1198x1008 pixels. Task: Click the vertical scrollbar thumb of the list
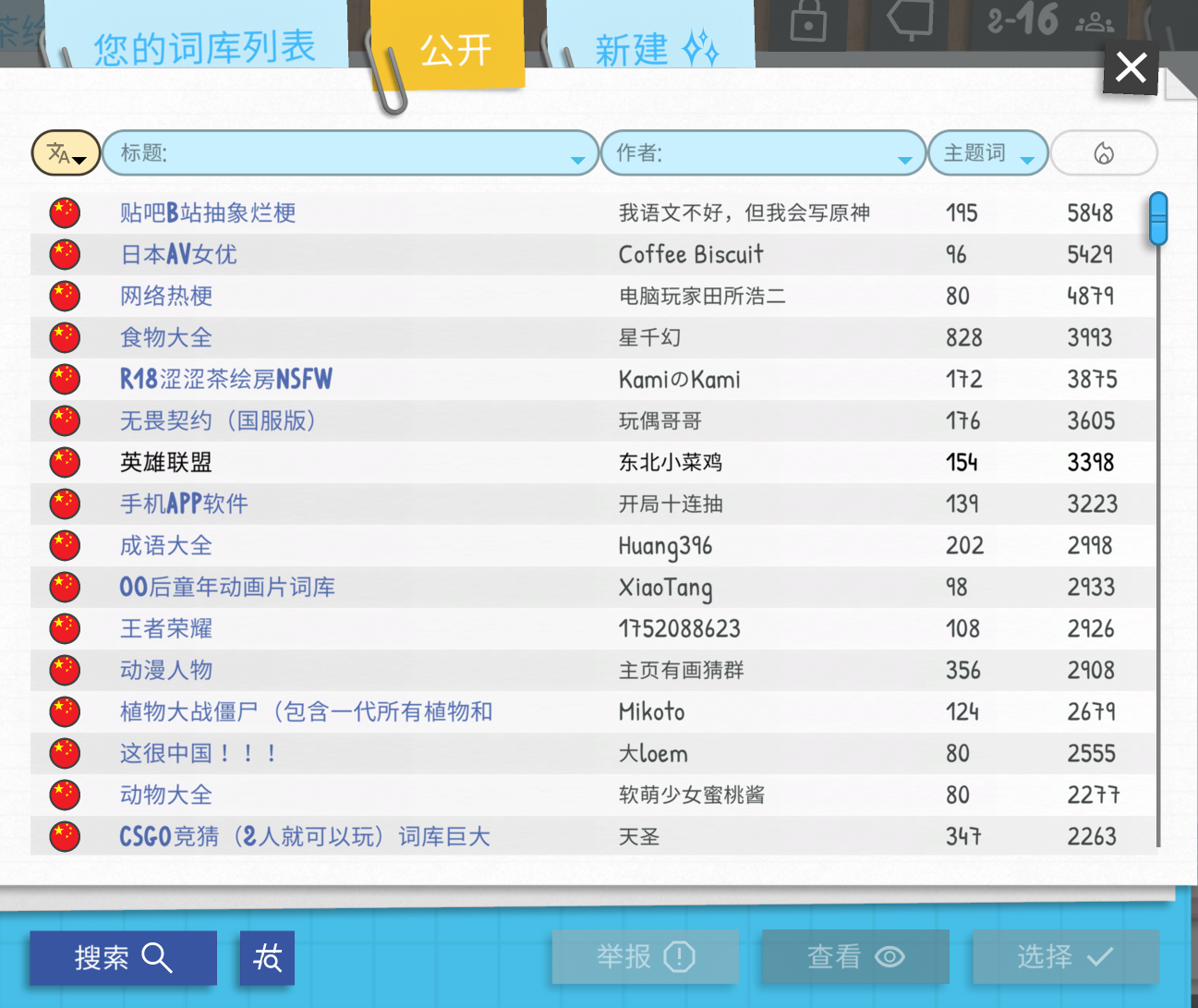1158,219
